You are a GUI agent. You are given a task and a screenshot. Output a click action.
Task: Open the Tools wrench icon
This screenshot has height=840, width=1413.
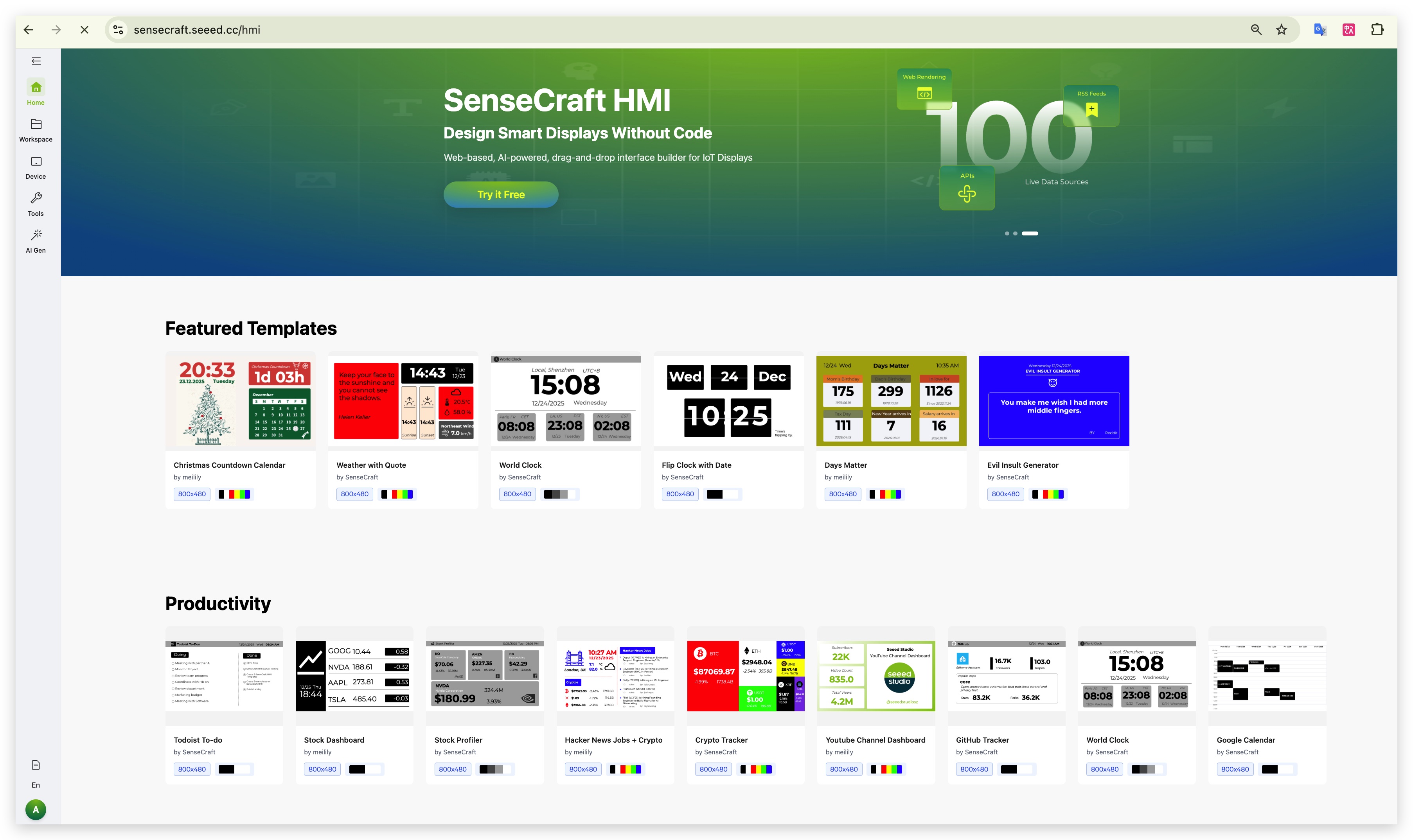pyautogui.click(x=36, y=198)
